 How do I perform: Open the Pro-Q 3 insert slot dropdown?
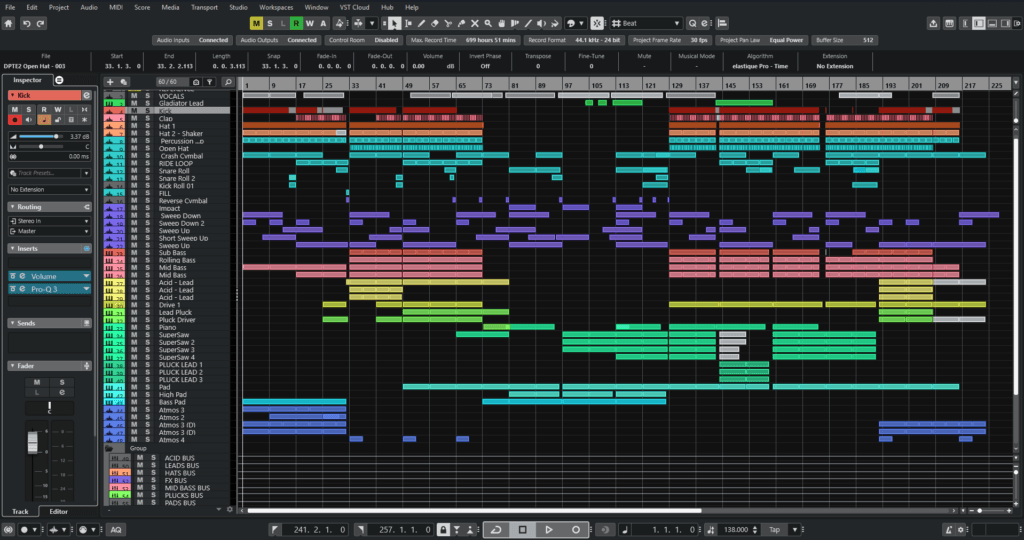click(86, 289)
